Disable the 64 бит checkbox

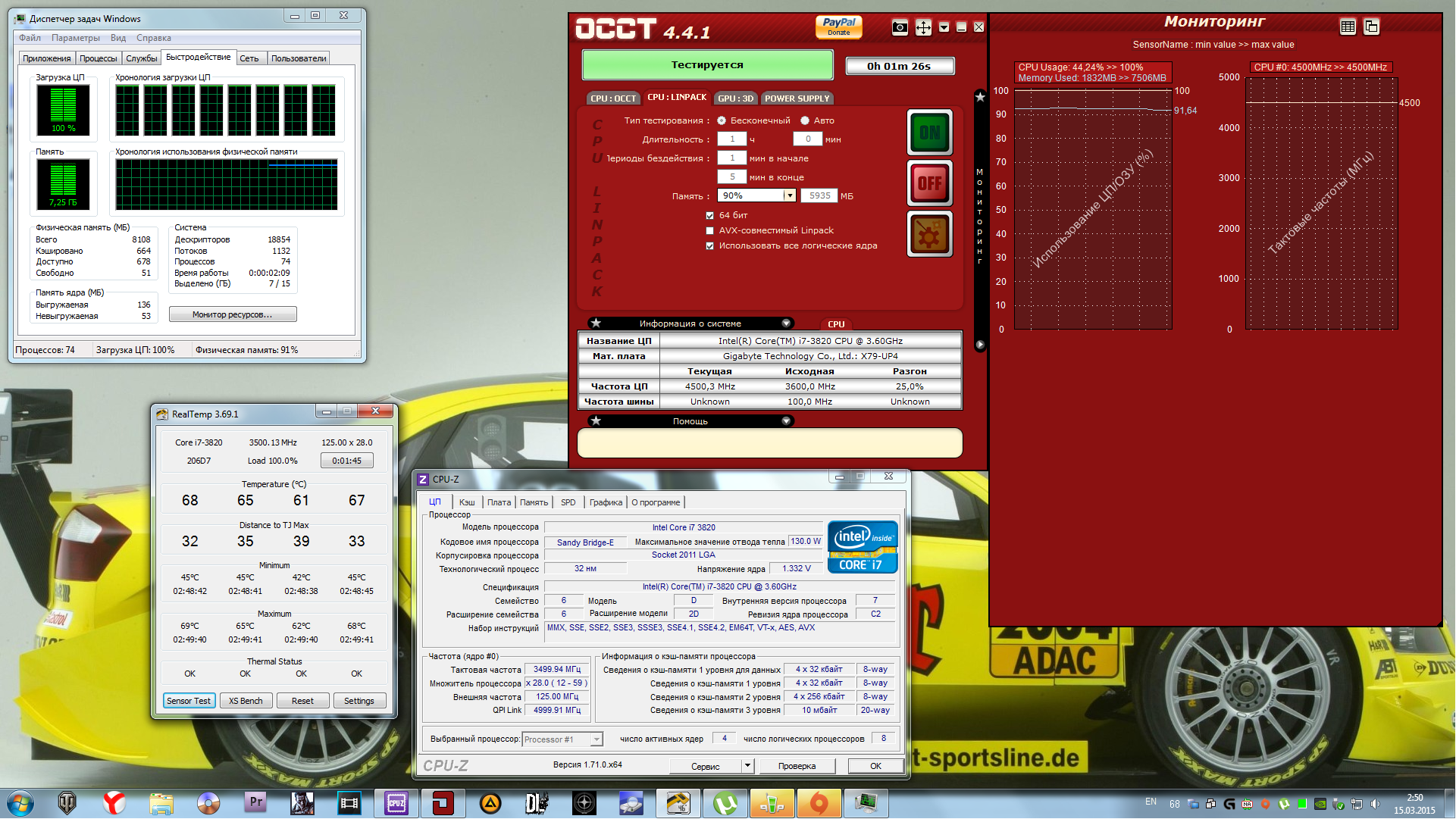[710, 215]
